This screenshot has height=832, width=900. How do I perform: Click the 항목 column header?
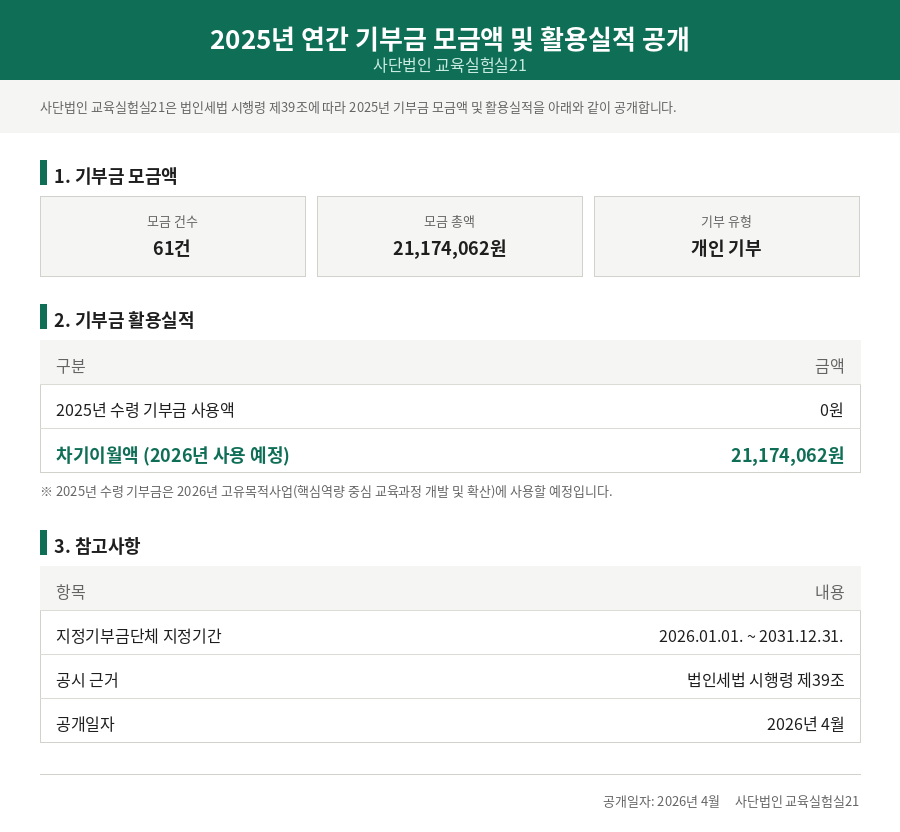point(71,592)
